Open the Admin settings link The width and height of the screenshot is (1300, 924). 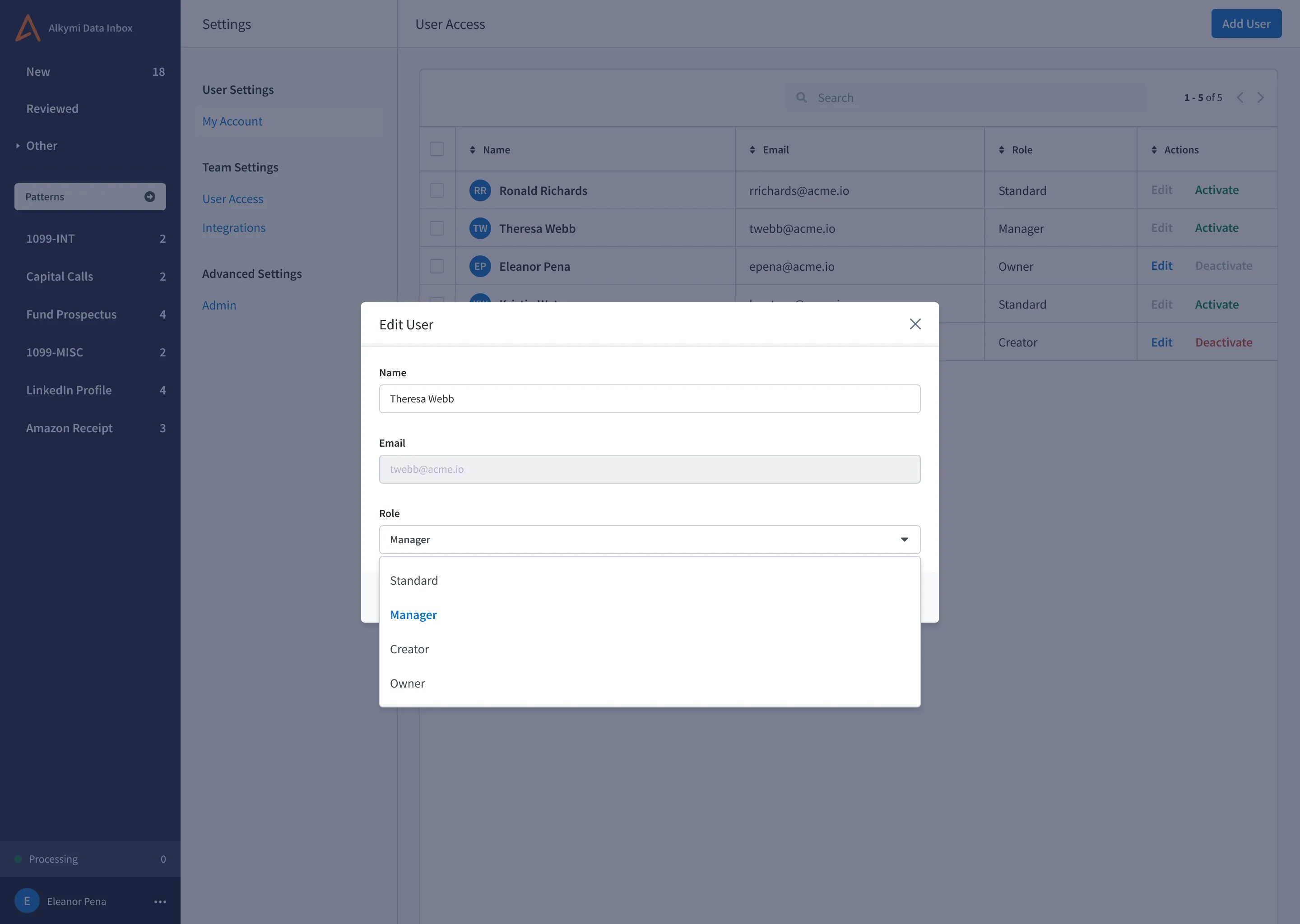click(219, 305)
